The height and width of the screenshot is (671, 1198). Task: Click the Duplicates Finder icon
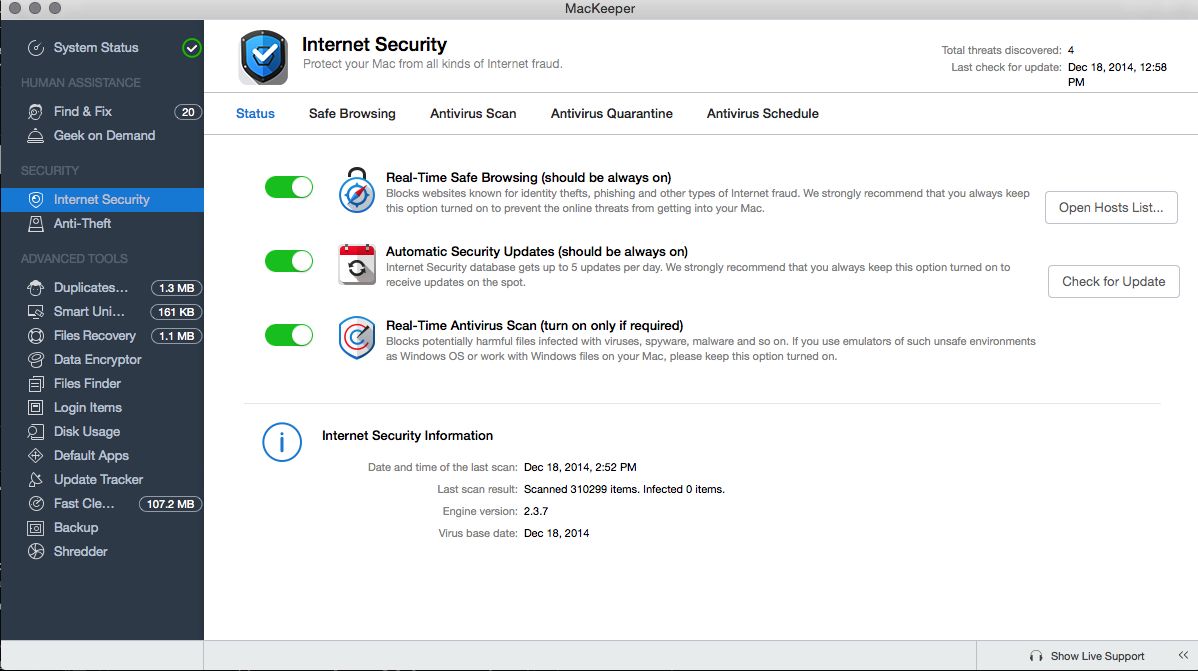pos(36,288)
